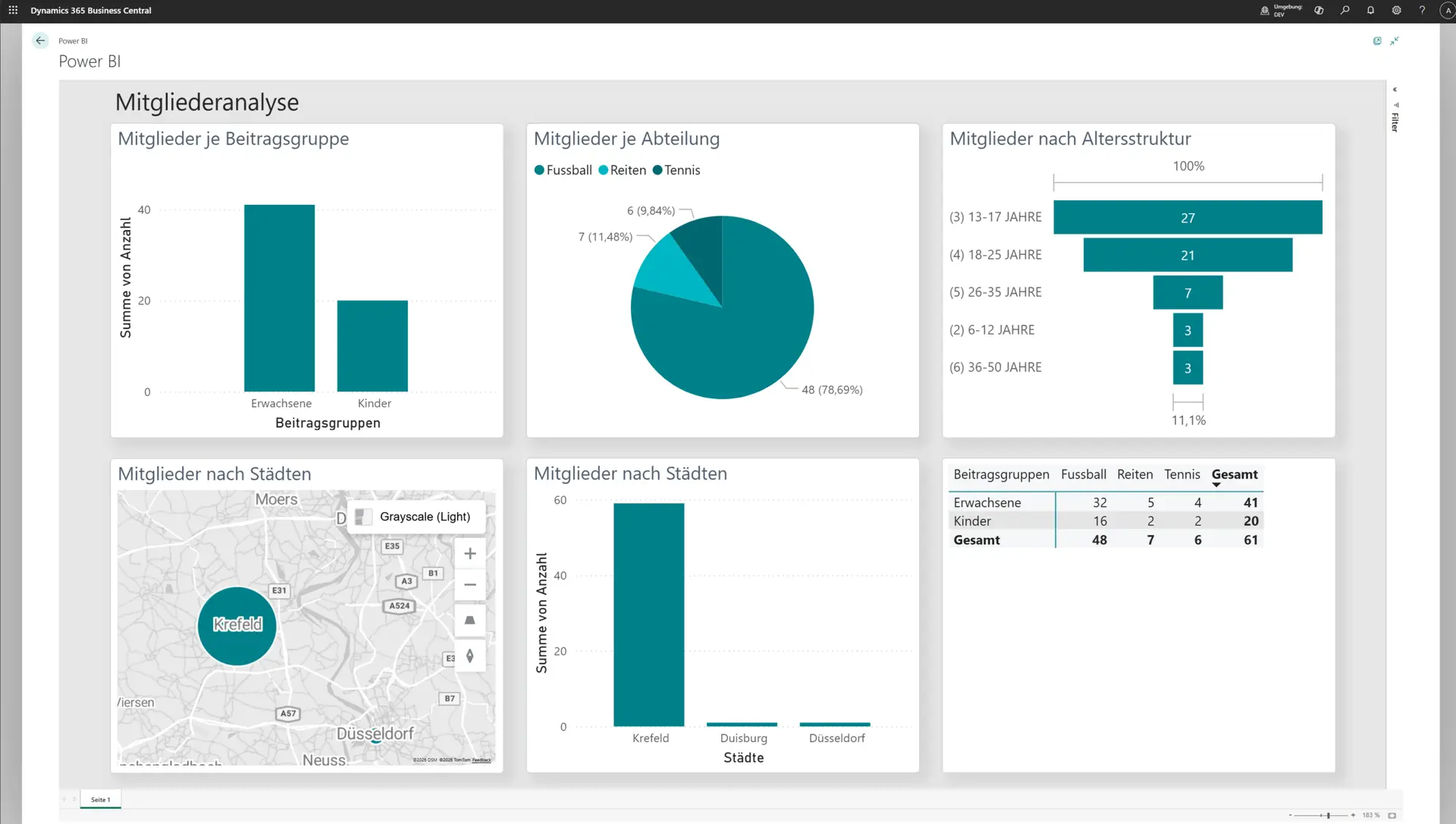This screenshot has height=824, width=1456.
Task: Zoom into the map with the plus icon
Action: click(x=470, y=553)
